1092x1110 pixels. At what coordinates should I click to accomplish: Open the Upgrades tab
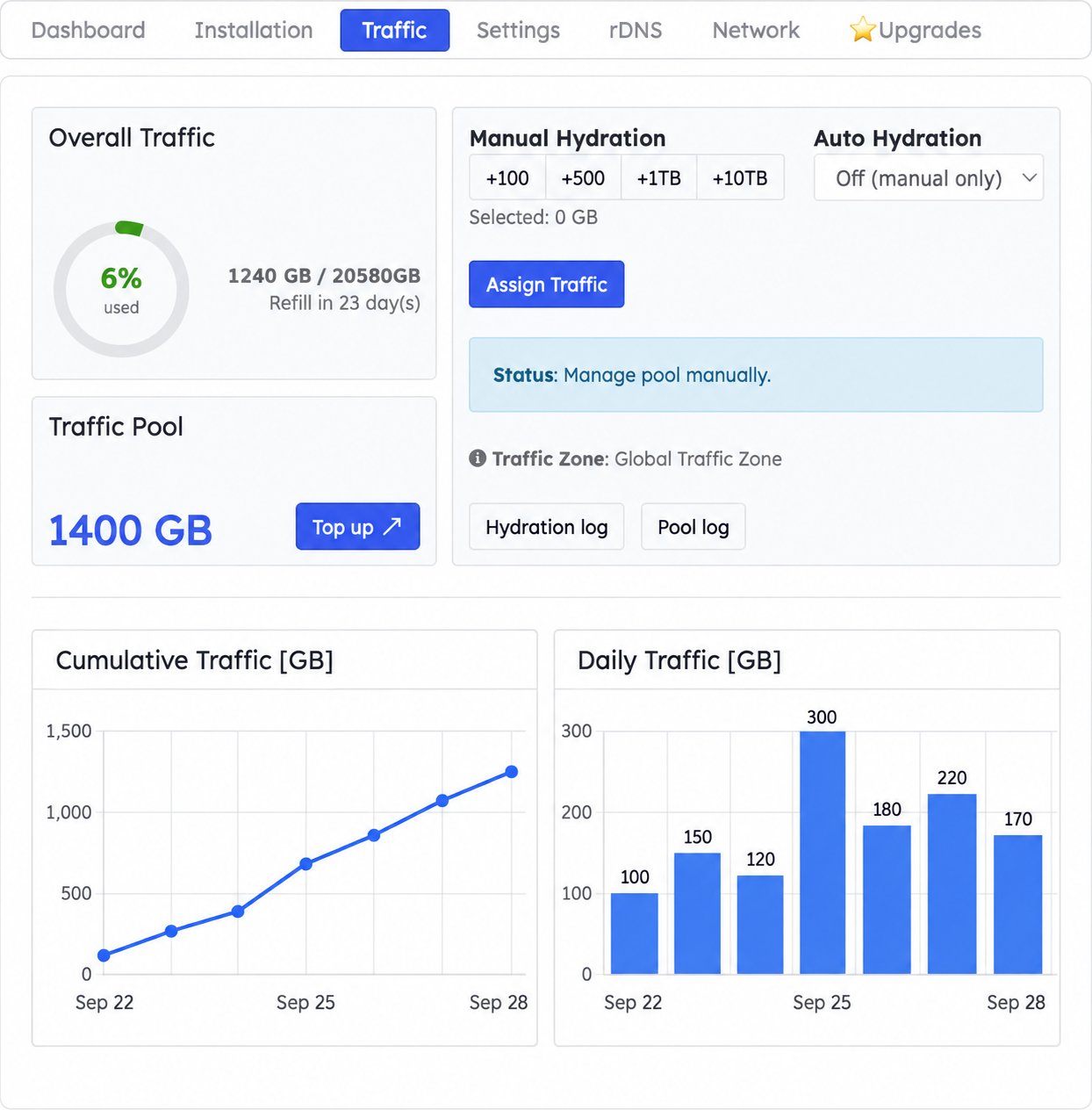(x=916, y=30)
